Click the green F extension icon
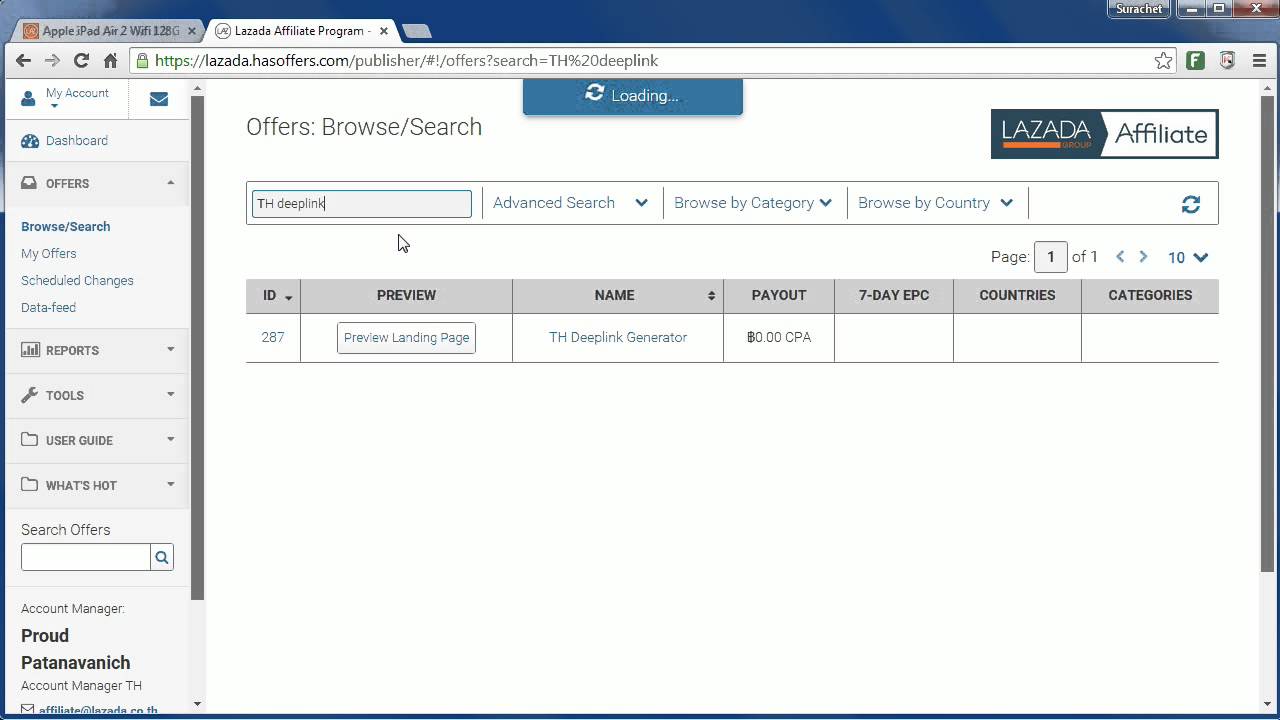 tap(1195, 61)
